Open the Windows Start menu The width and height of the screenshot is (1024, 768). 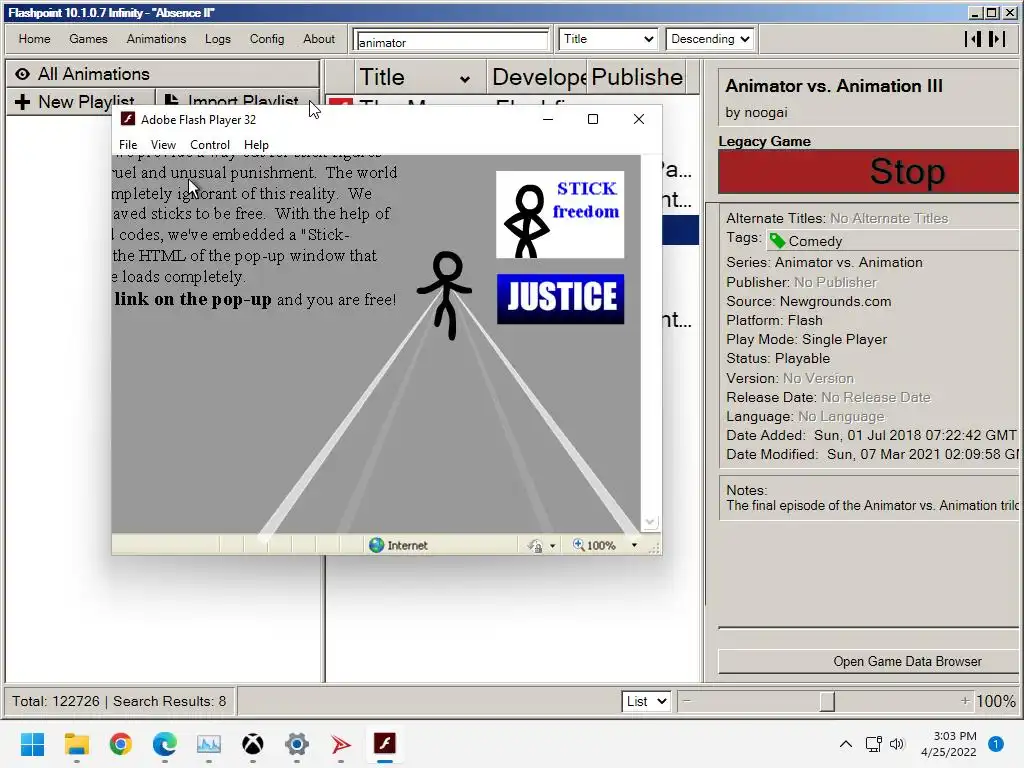[x=32, y=744]
